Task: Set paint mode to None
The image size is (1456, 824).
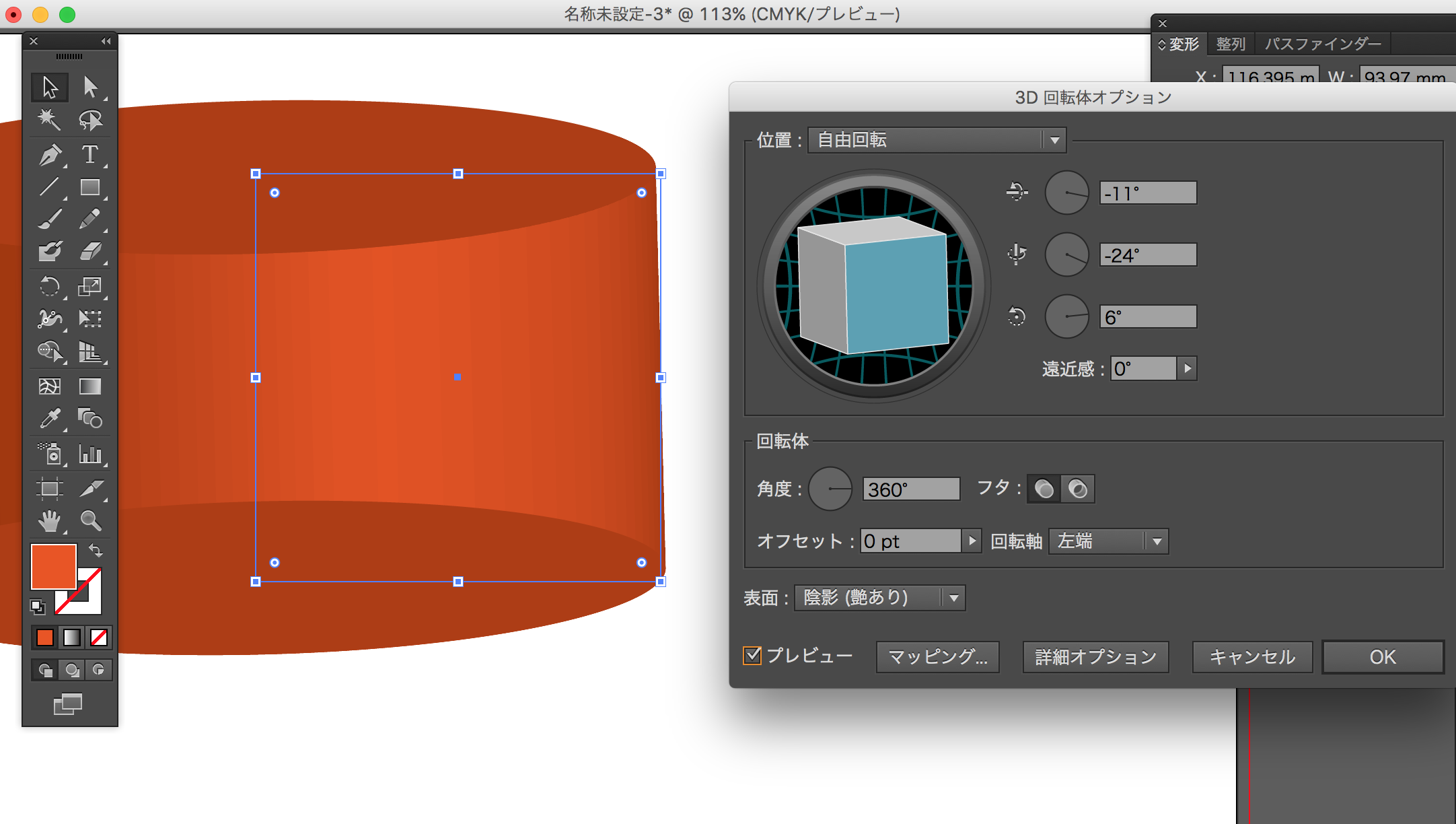Action: click(99, 637)
